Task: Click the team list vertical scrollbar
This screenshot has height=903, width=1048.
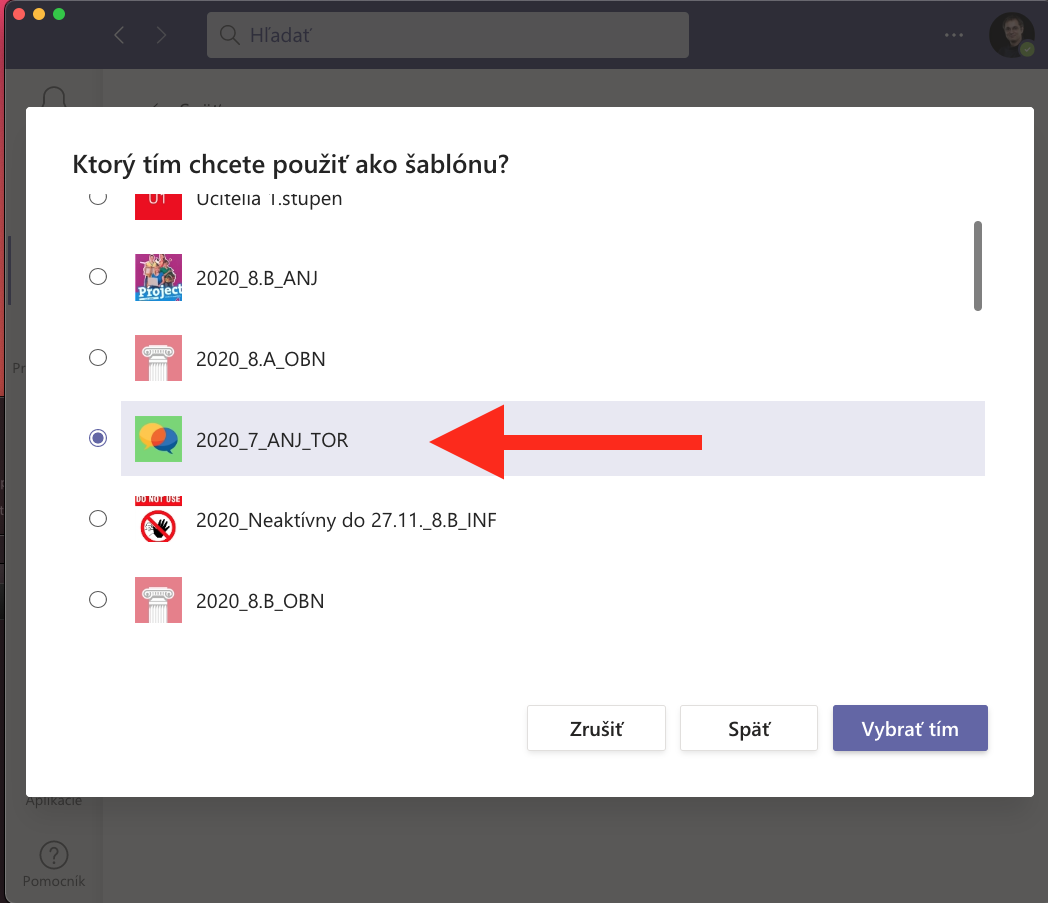Action: [978, 266]
